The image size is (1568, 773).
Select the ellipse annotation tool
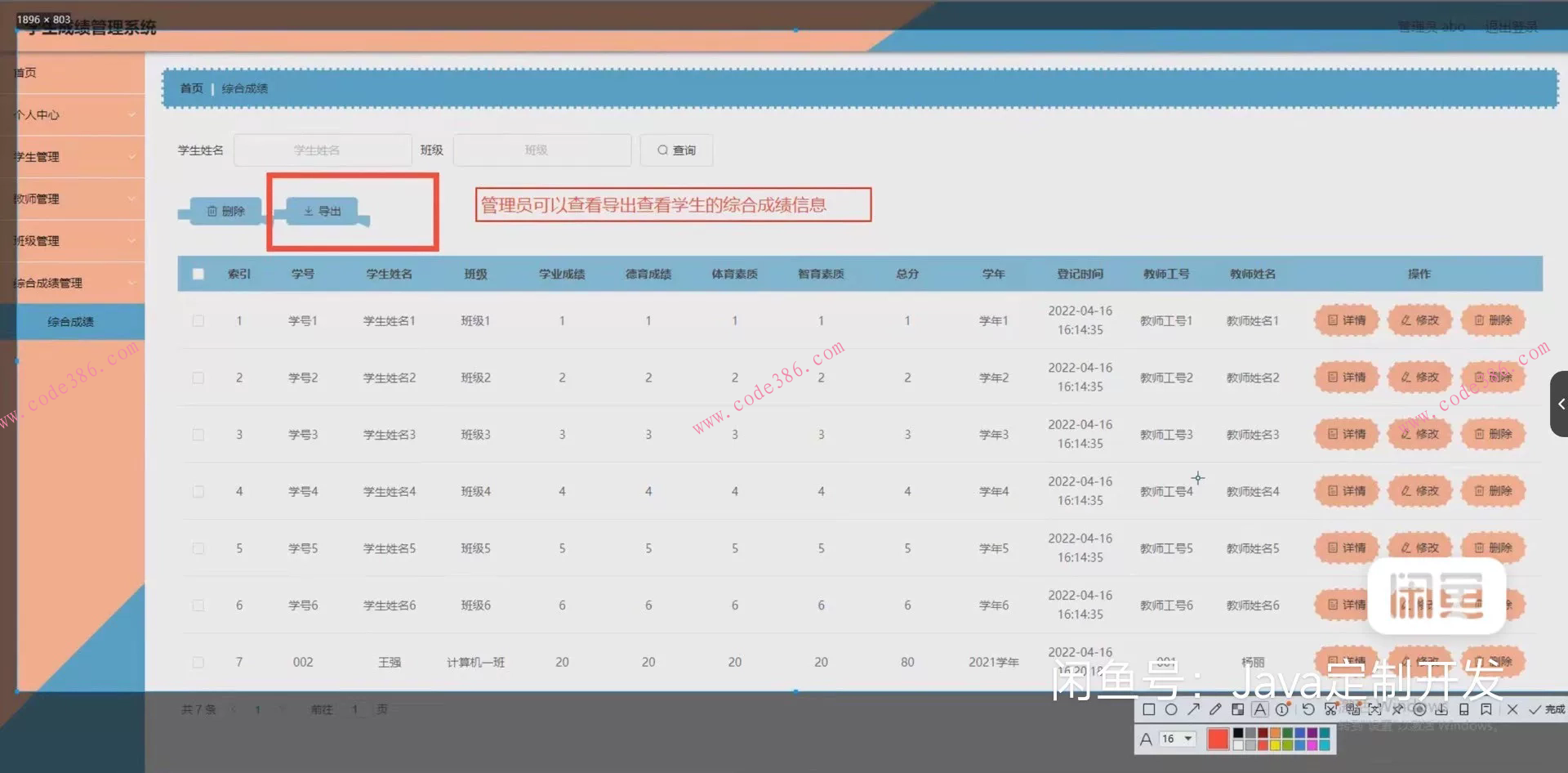point(1171,709)
